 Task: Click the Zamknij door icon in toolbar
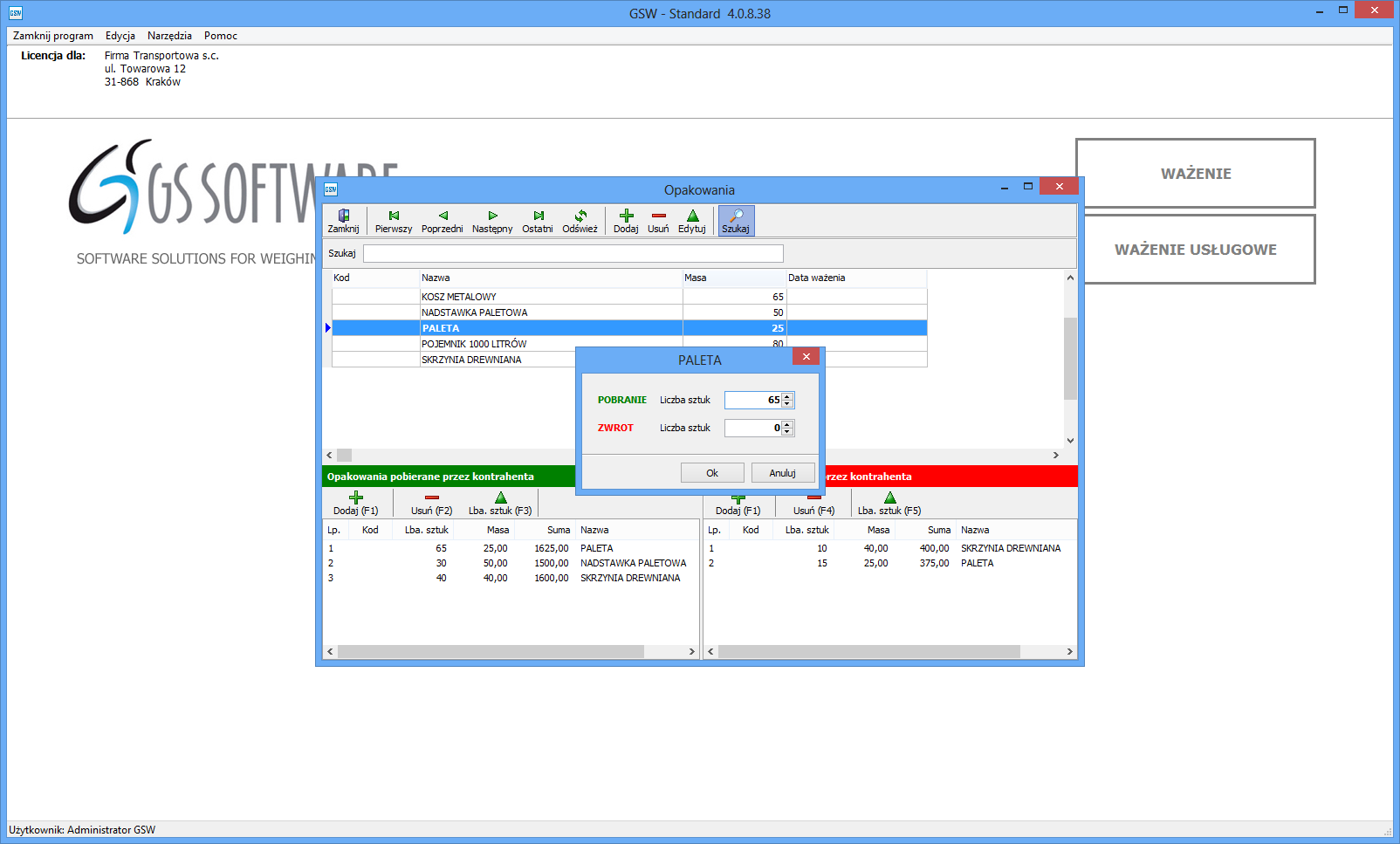(343, 221)
